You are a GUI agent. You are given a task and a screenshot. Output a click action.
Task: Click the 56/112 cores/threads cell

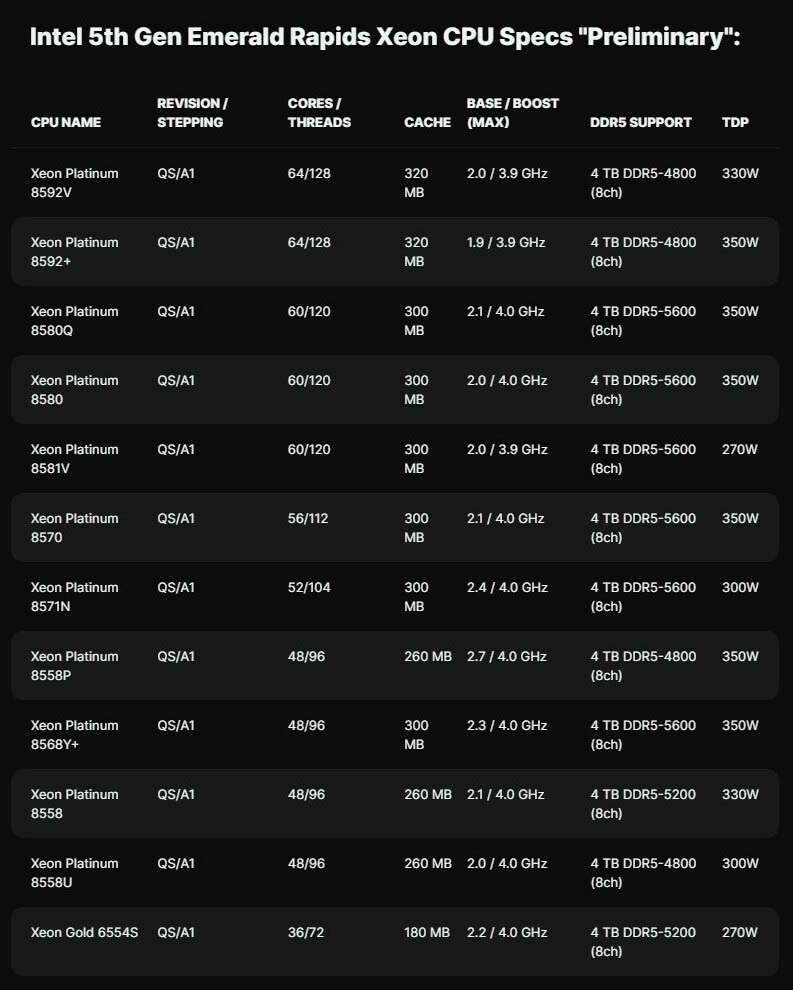pyautogui.click(x=309, y=518)
